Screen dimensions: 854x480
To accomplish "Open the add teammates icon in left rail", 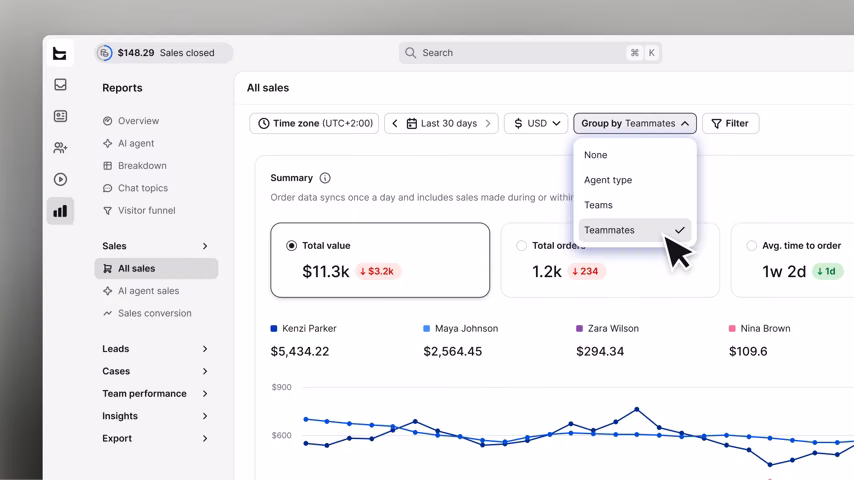I will [60, 148].
